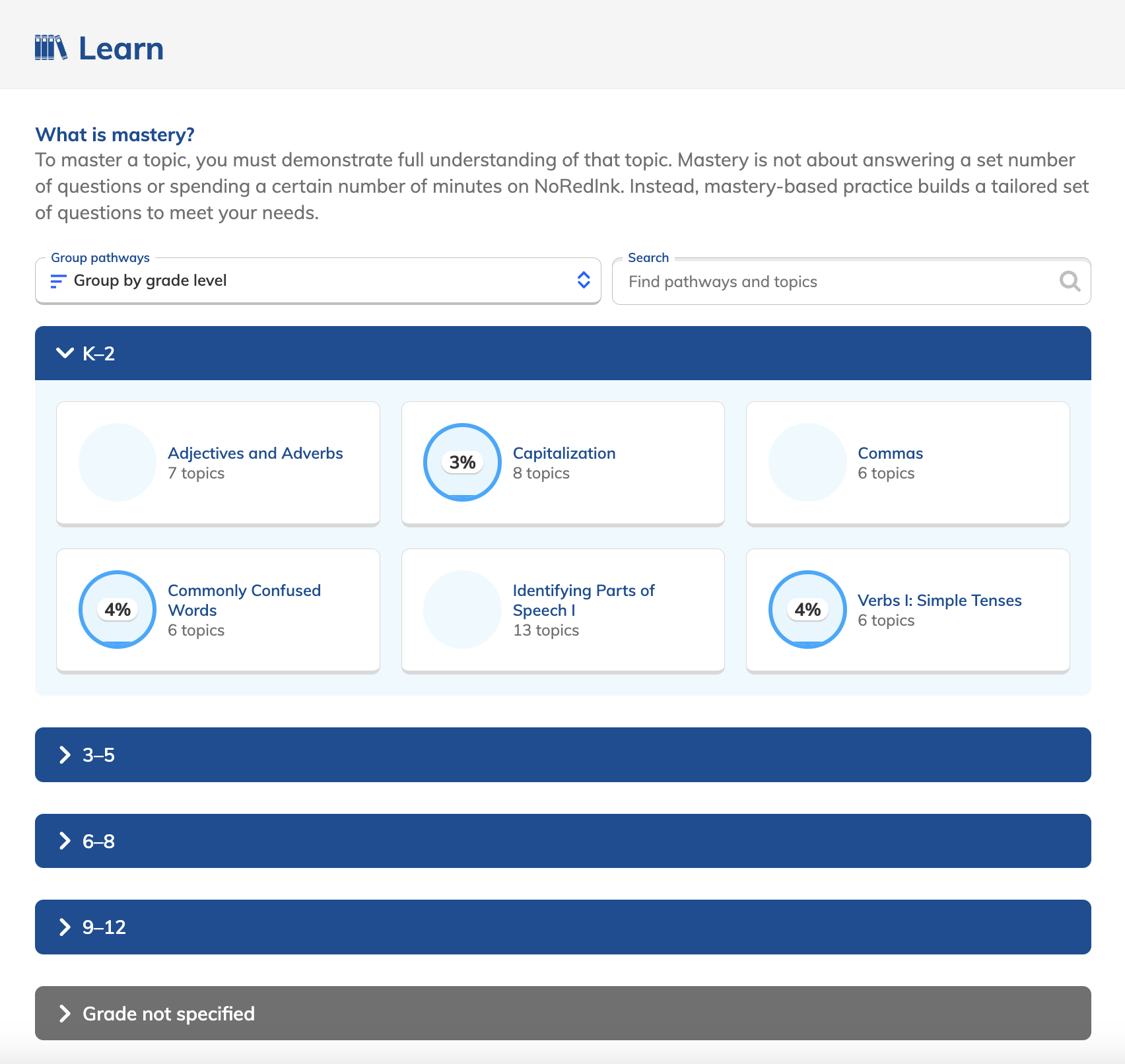
Task: Click "8 topics" under Capitalization
Action: pos(541,473)
